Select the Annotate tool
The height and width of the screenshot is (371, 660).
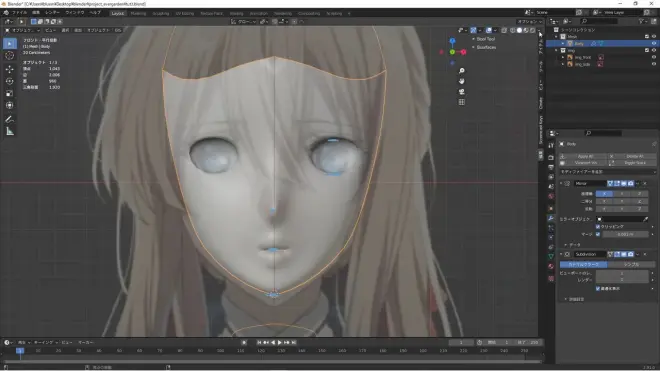click(10, 120)
